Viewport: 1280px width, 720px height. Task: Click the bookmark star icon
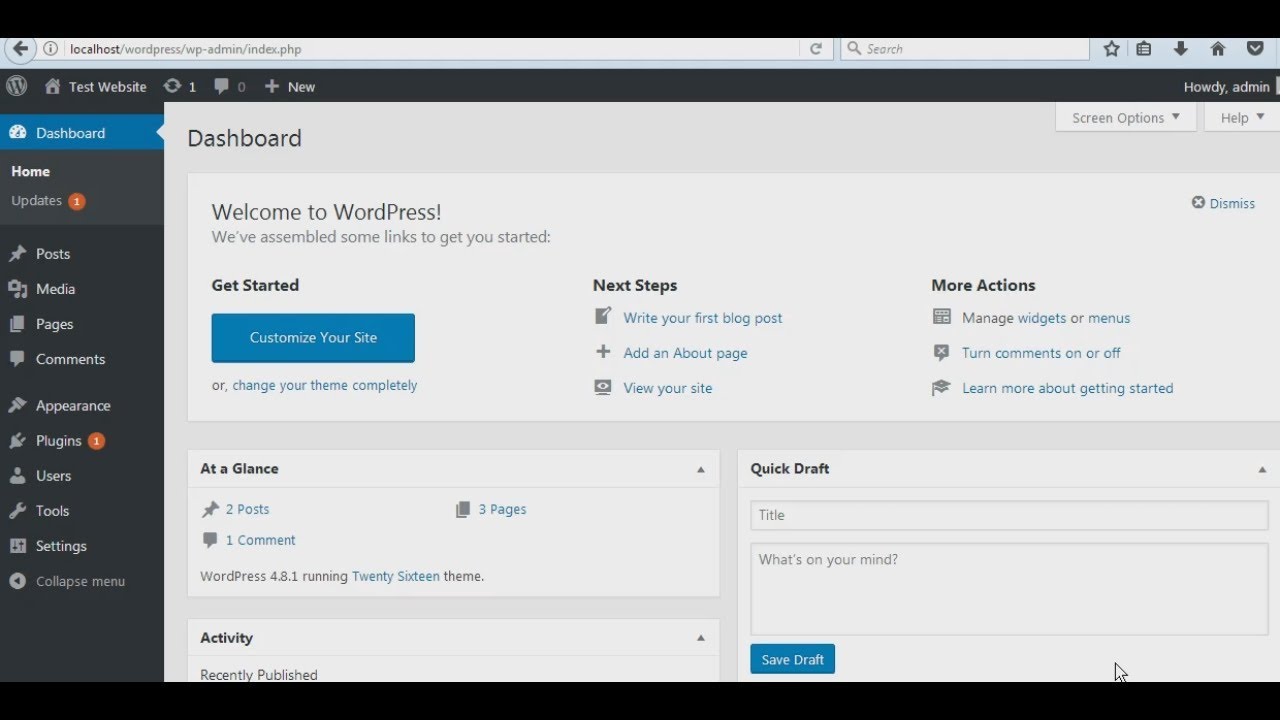point(1111,49)
